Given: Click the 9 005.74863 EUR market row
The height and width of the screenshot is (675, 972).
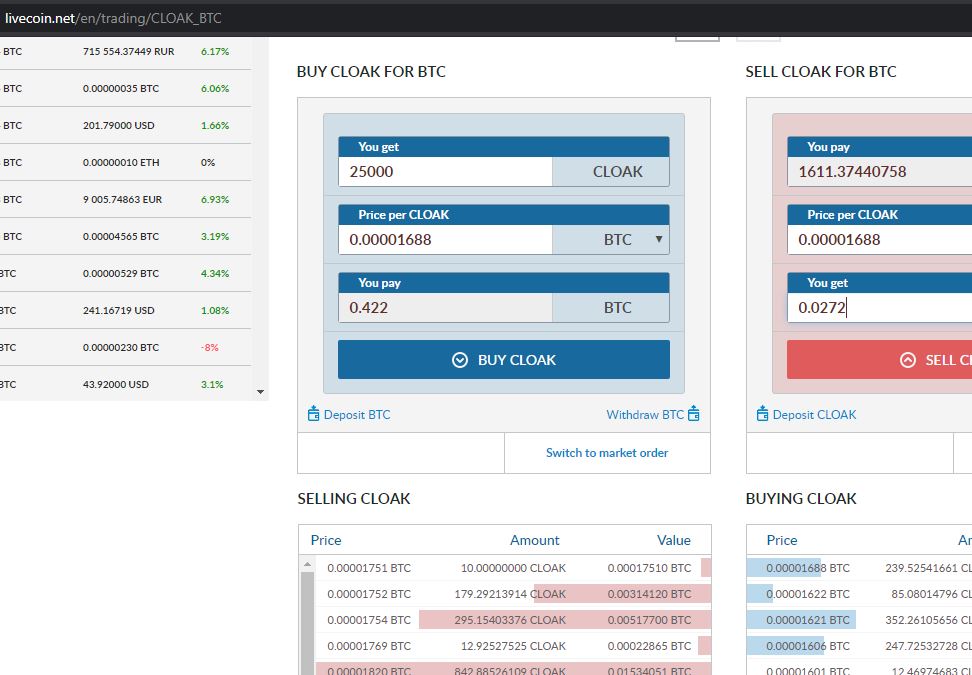Looking at the screenshot, I should [125, 200].
